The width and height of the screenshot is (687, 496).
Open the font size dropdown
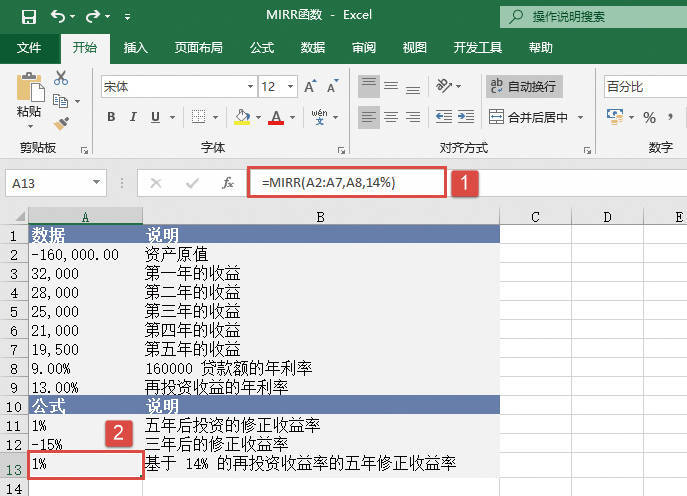pos(290,87)
